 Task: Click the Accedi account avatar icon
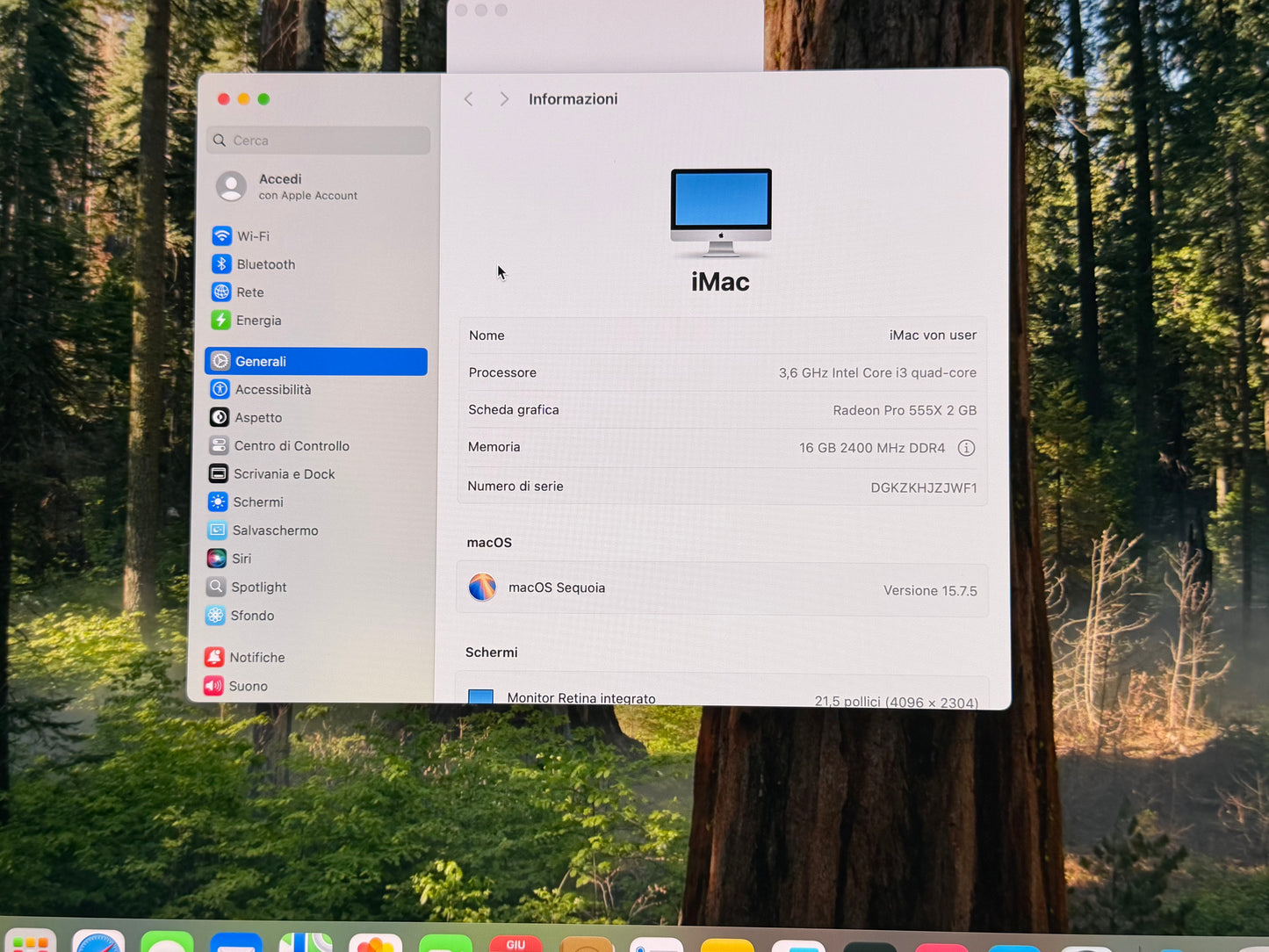pos(232,186)
